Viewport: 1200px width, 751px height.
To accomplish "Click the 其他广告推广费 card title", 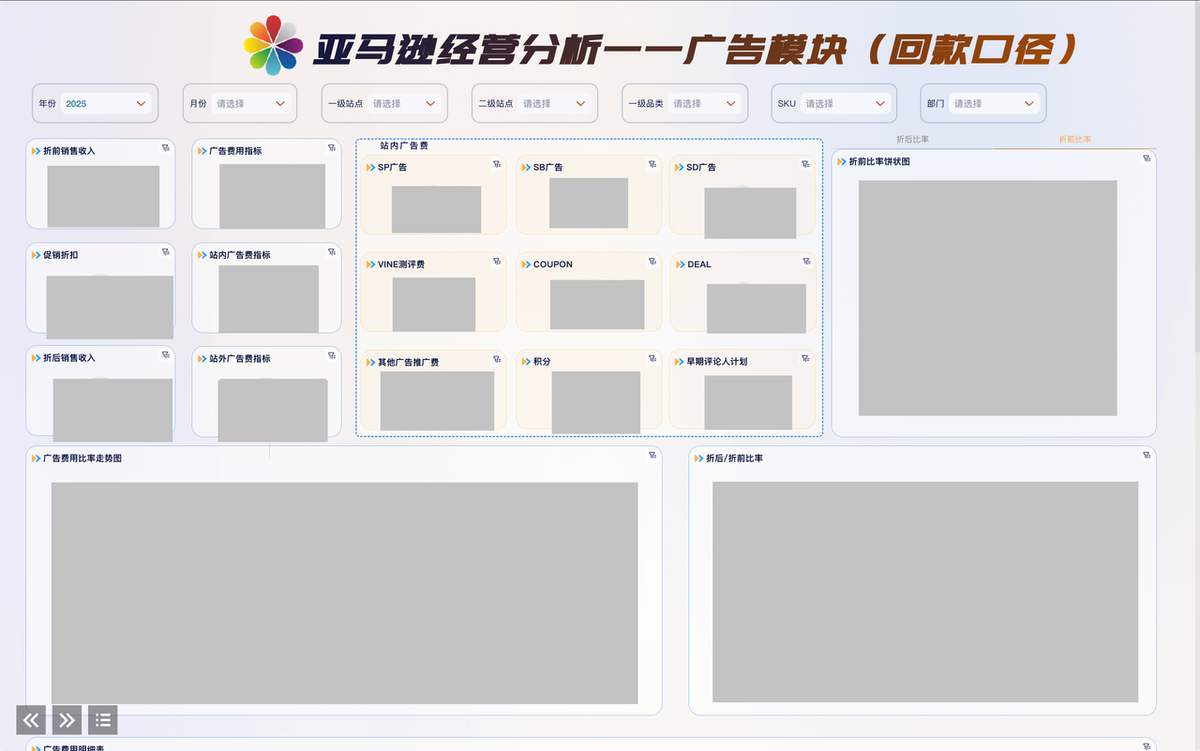I will [x=408, y=361].
